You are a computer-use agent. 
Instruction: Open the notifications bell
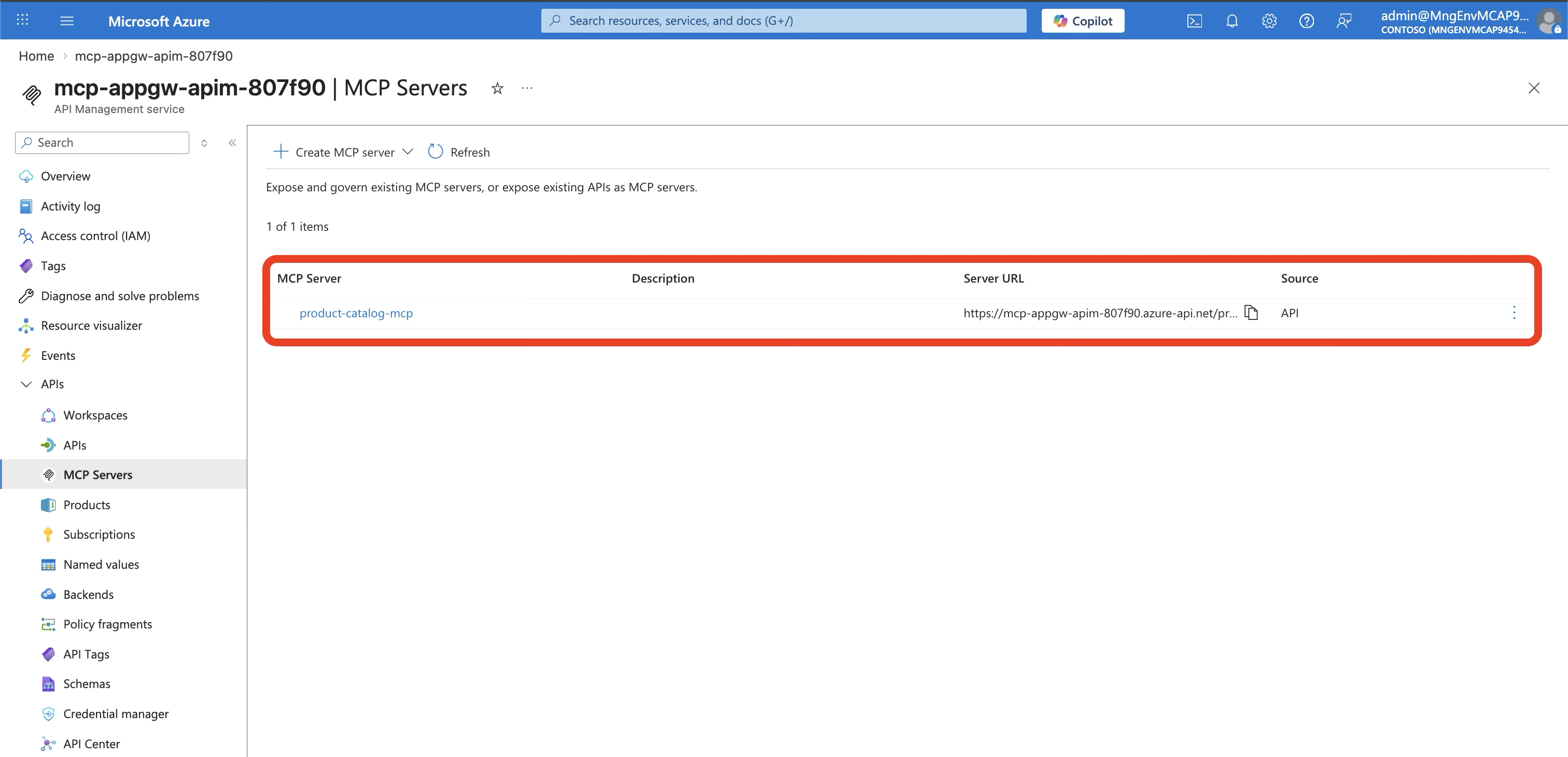click(x=1231, y=21)
